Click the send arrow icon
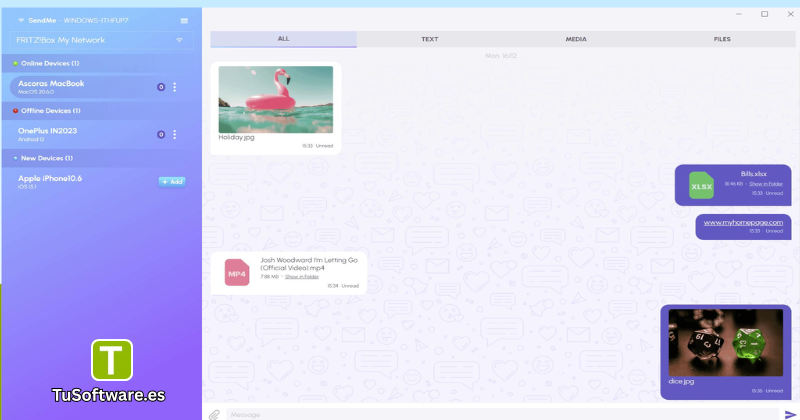The height and width of the screenshot is (420, 800). pyautogui.click(x=790, y=414)
